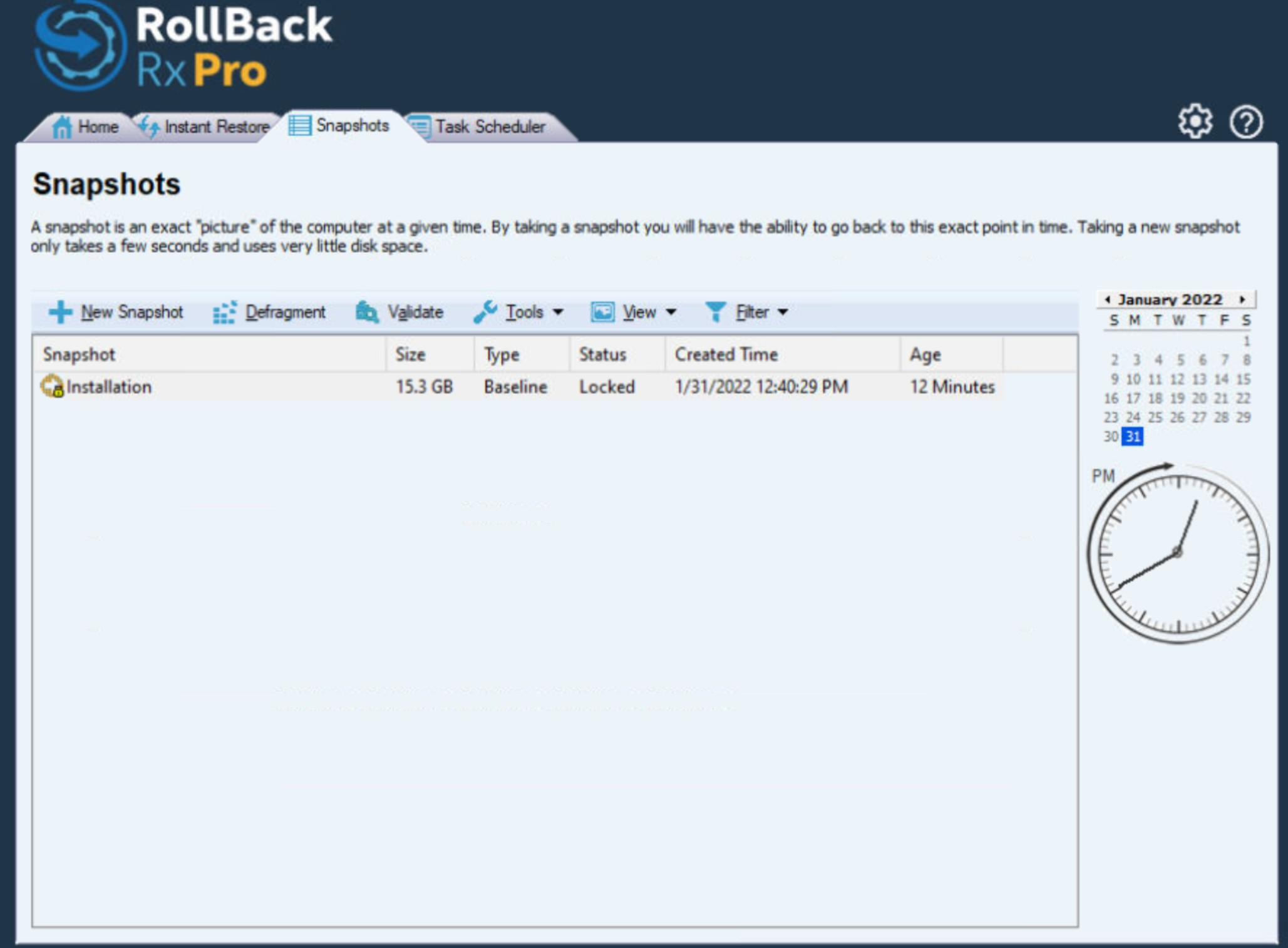Select day 24 in the calendar
1288x948 pixels.
tap(1133, 417)
